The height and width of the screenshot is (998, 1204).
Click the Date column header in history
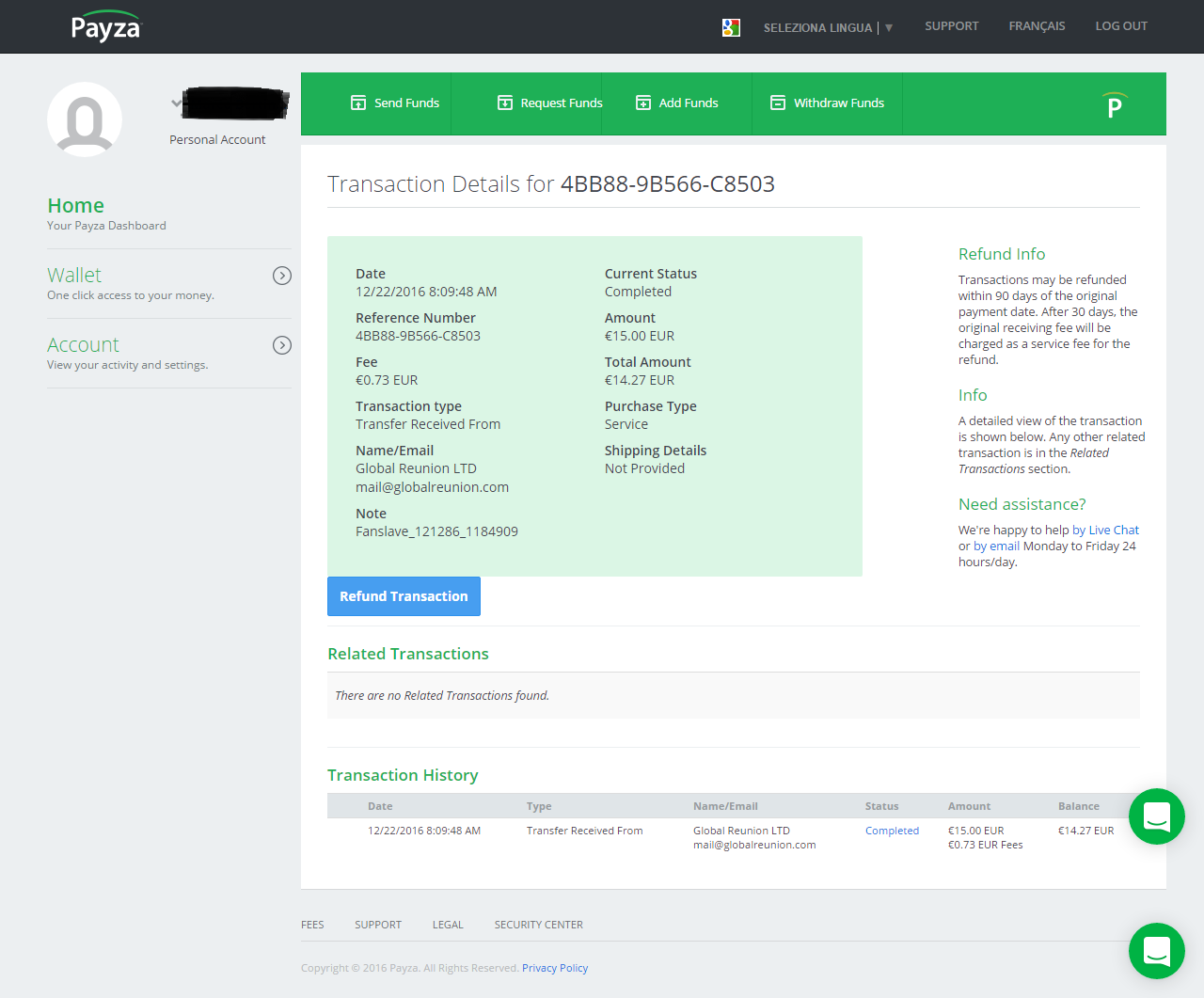(x=380, y=806)
